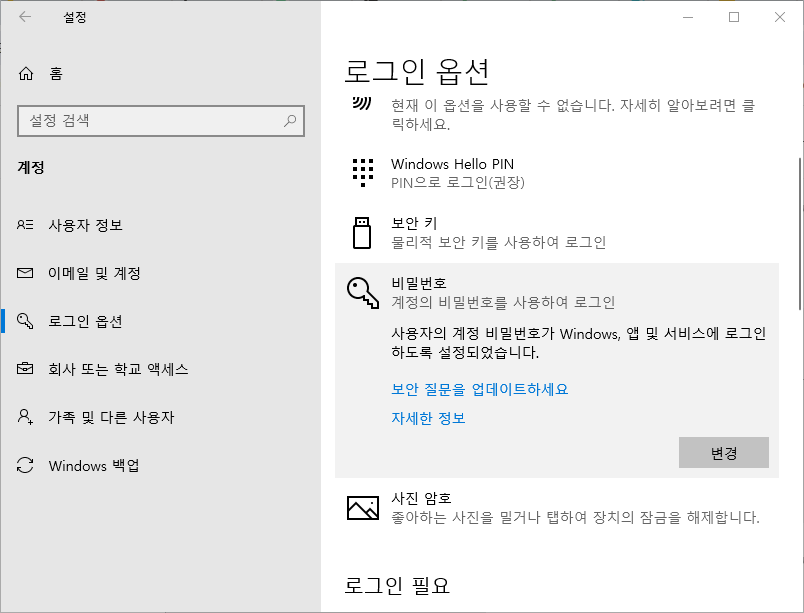The image size is (804, 613).
Task: Expand the 사진 암호 option
Action: pyautogui.click(x=557, y=508)
